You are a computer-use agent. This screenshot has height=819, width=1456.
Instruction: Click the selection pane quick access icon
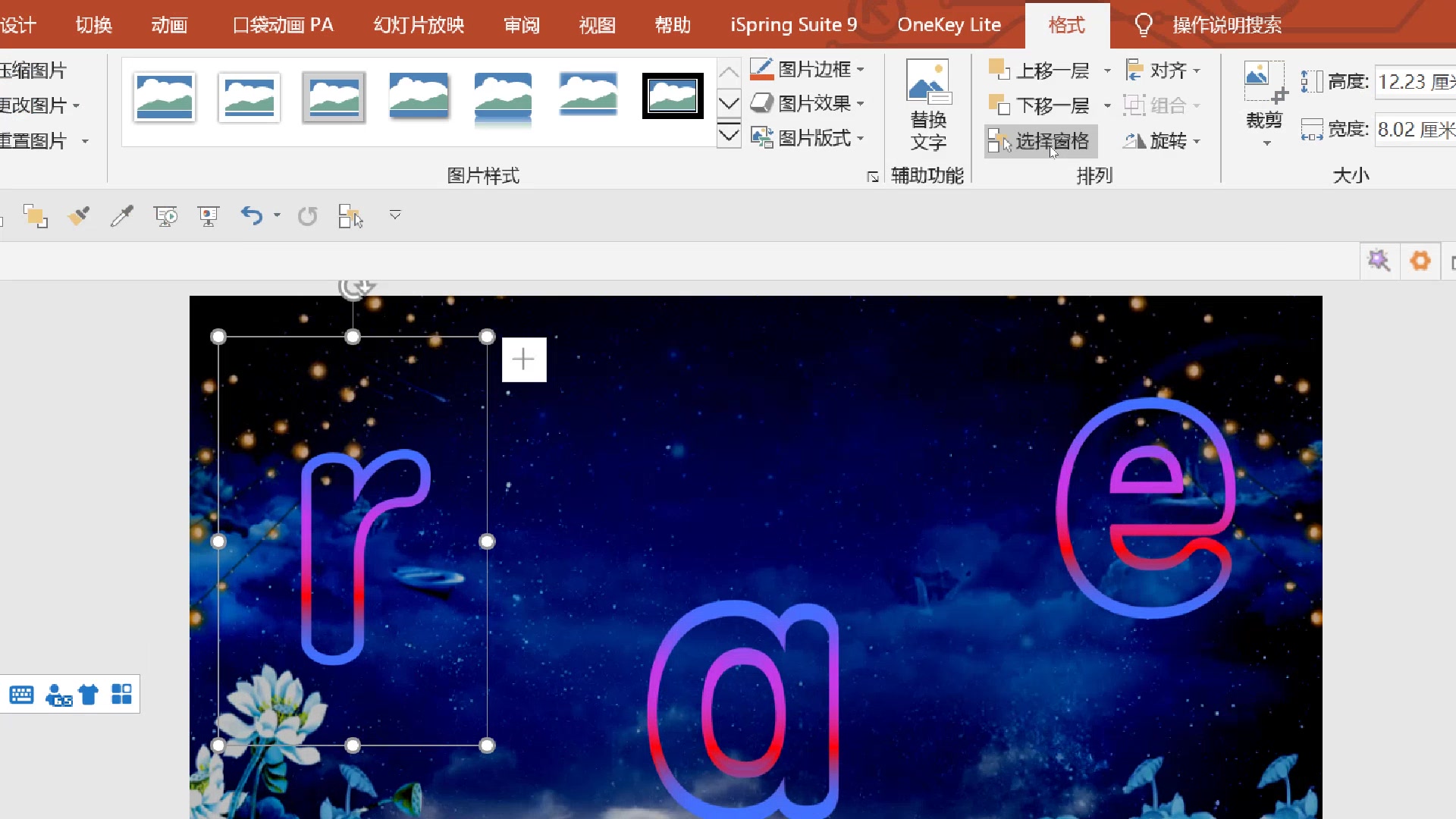coord(350,216)
